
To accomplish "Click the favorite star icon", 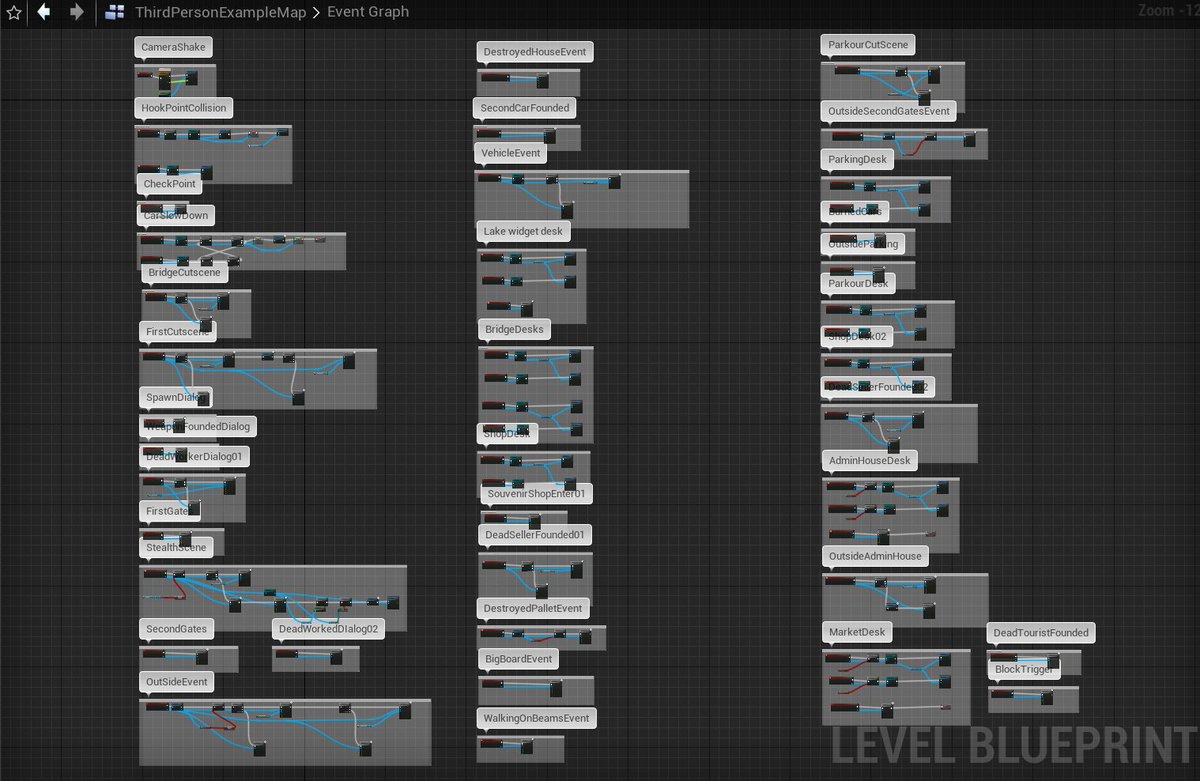I will 13,12.
